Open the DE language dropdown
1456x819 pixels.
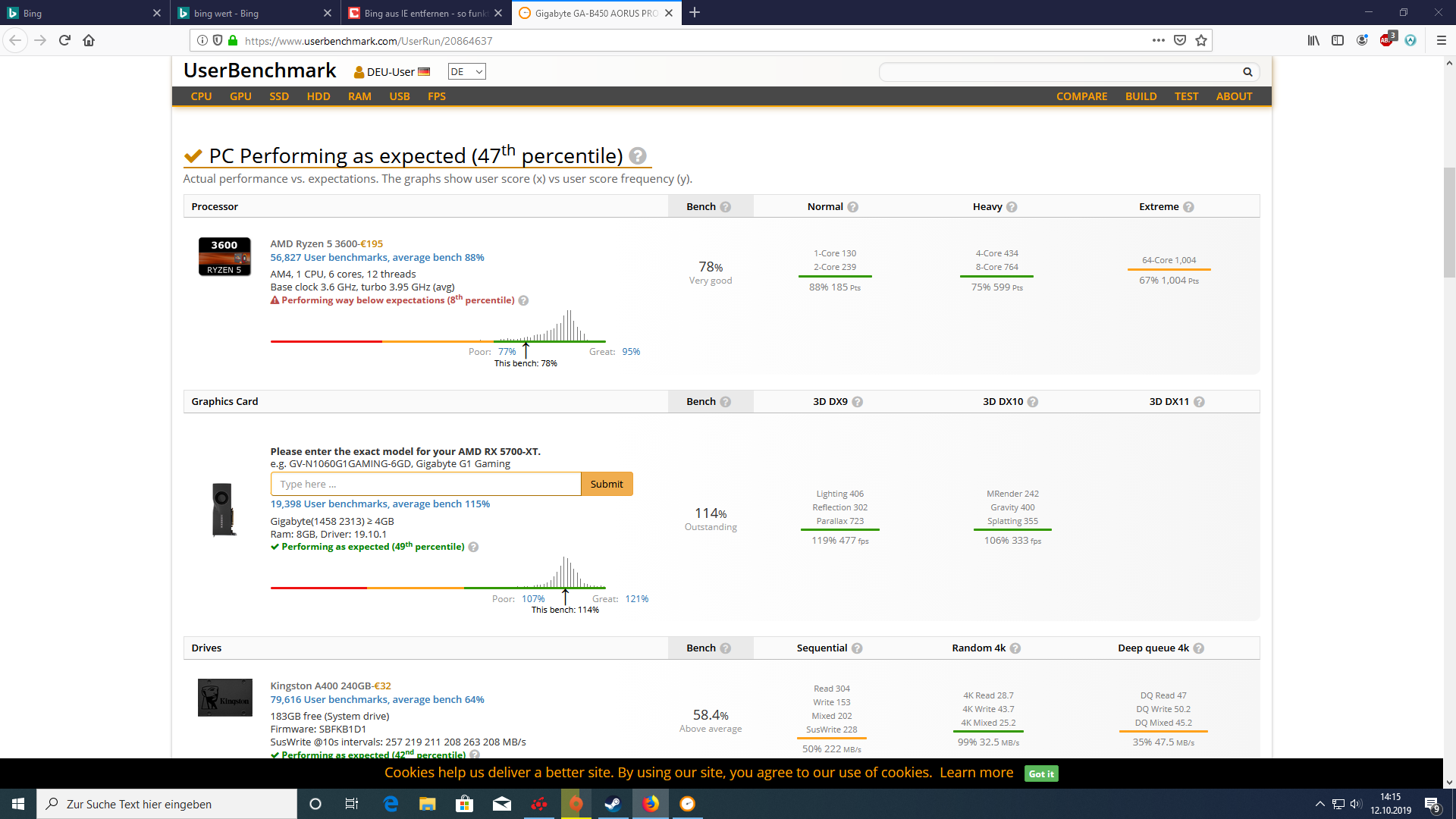pyautogui.click(x=466, y=71)
